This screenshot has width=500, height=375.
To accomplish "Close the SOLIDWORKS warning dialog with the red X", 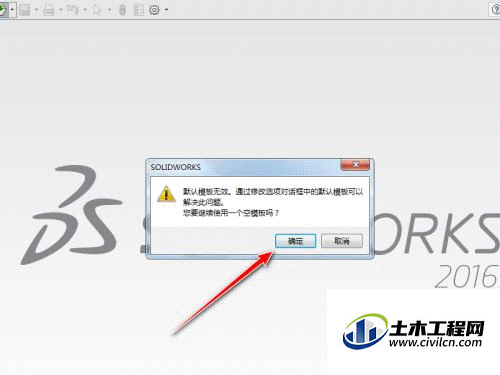I will tap(355, 164).
